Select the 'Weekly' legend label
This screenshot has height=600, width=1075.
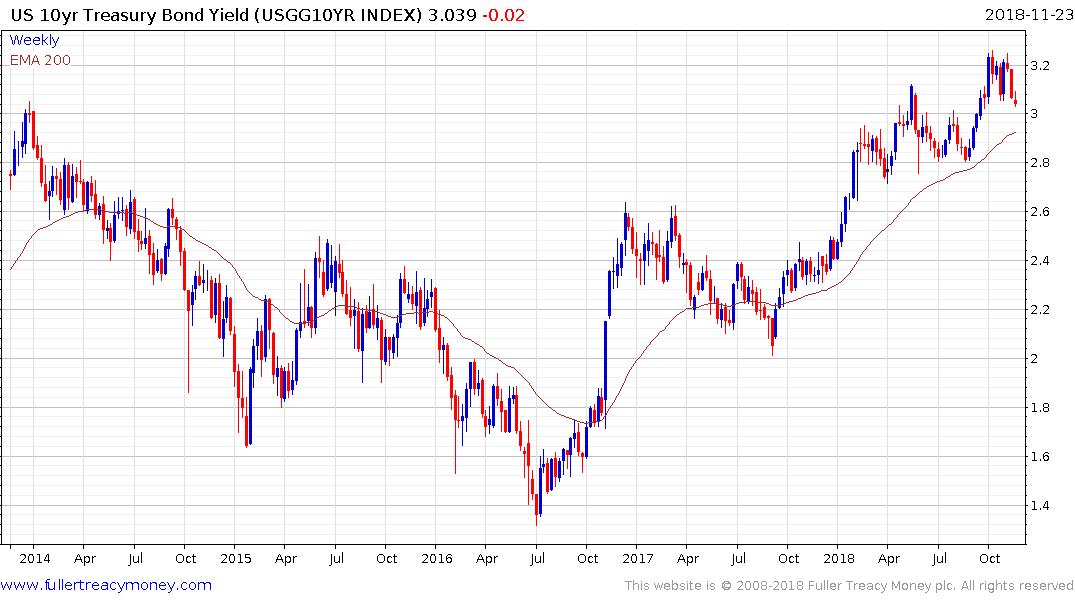point(34,40)
